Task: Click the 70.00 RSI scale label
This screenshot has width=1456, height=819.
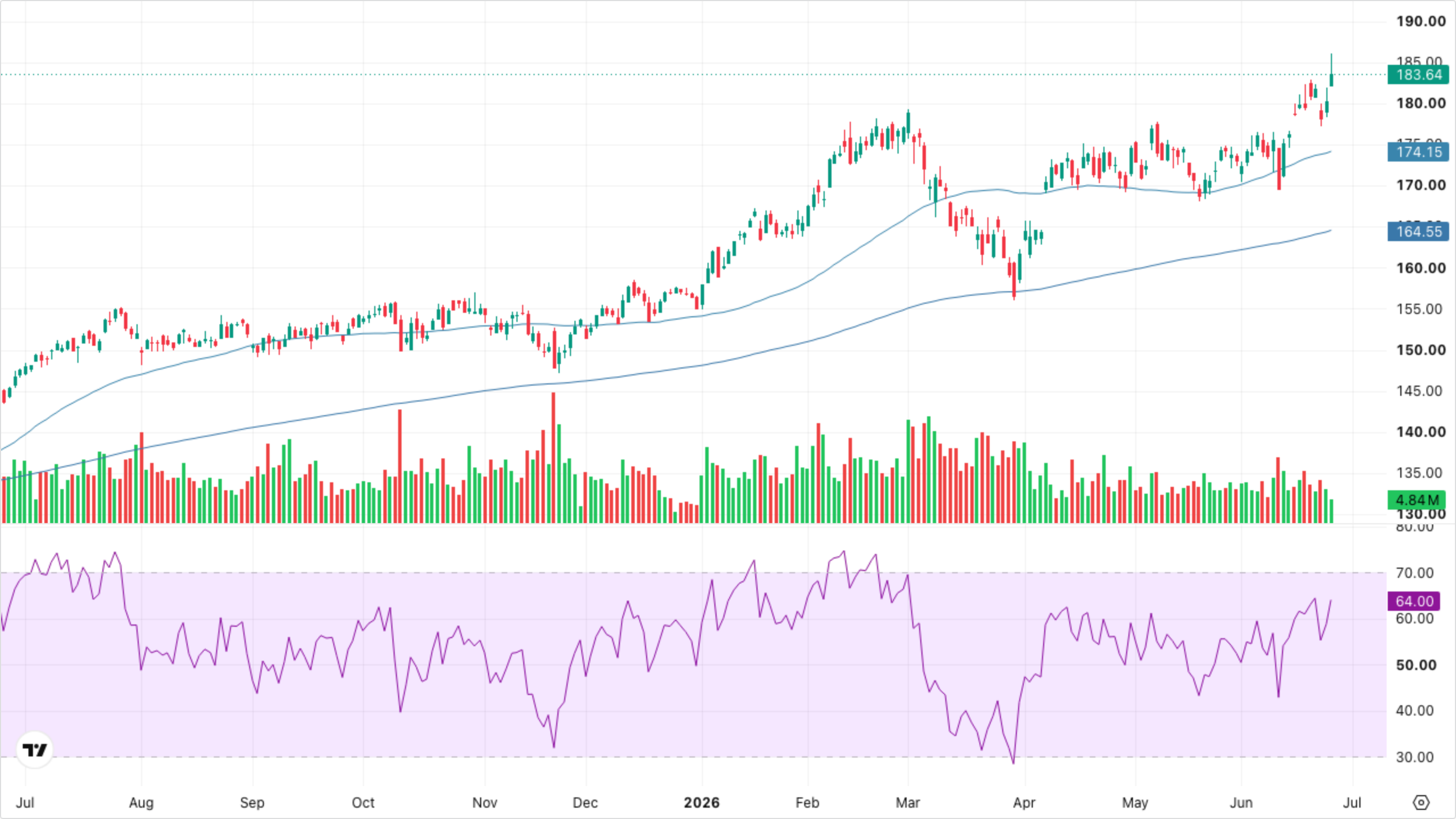Action: pyautogui.click(x=1414, y=573)
